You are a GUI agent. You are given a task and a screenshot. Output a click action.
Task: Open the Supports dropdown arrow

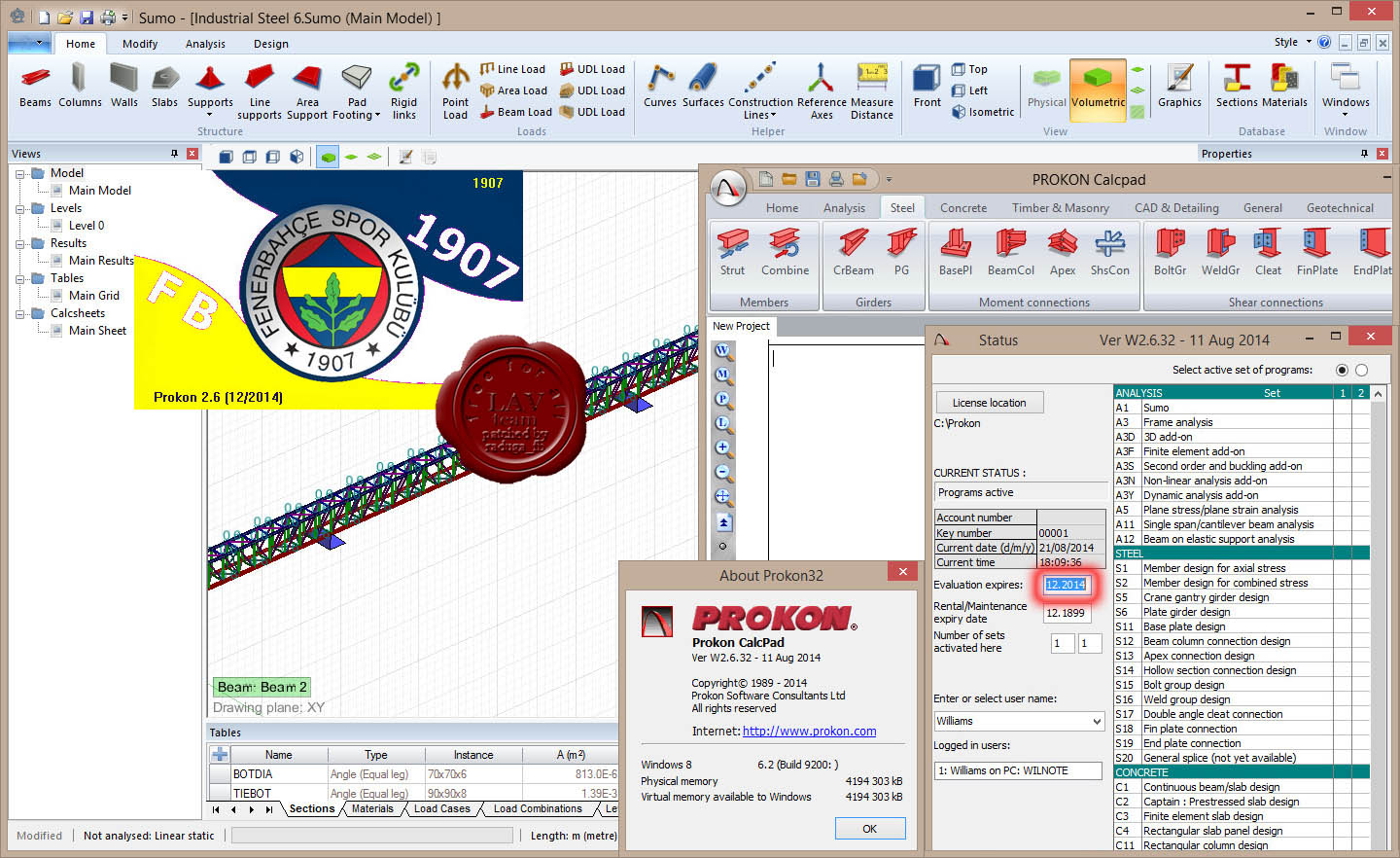210,115
